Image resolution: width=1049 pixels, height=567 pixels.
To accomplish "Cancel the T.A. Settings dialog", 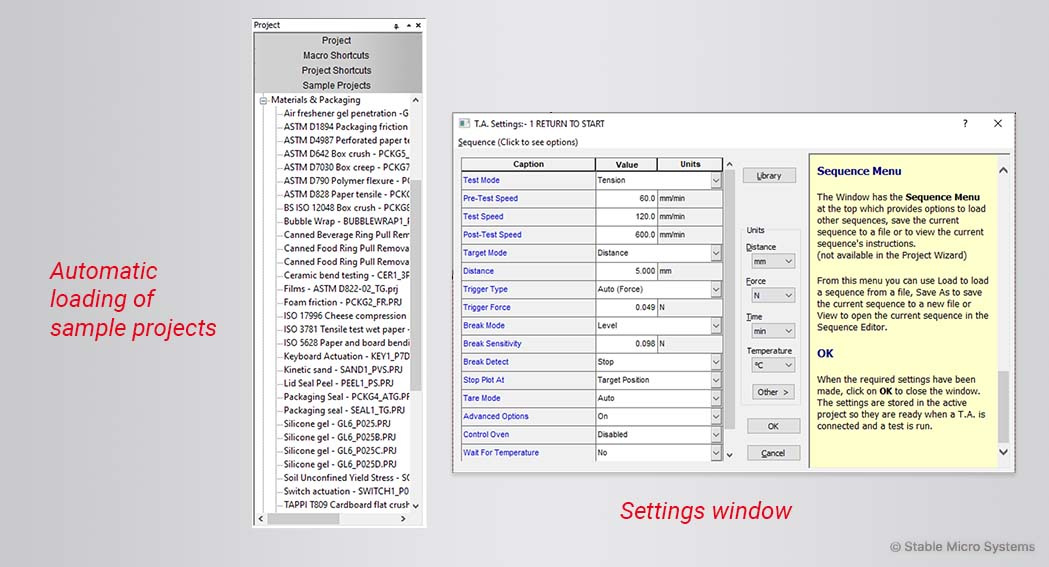I will coord(773,453).
